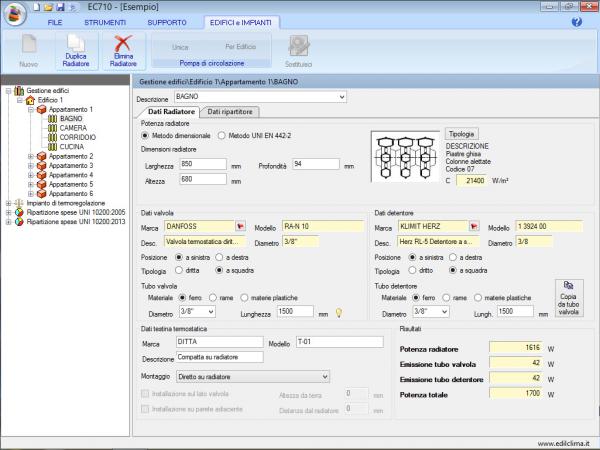Image resolution: width=600 pixels, height=450 pixels.
Task: Switch to the Dati ripartitore tab
Action: 232,112
